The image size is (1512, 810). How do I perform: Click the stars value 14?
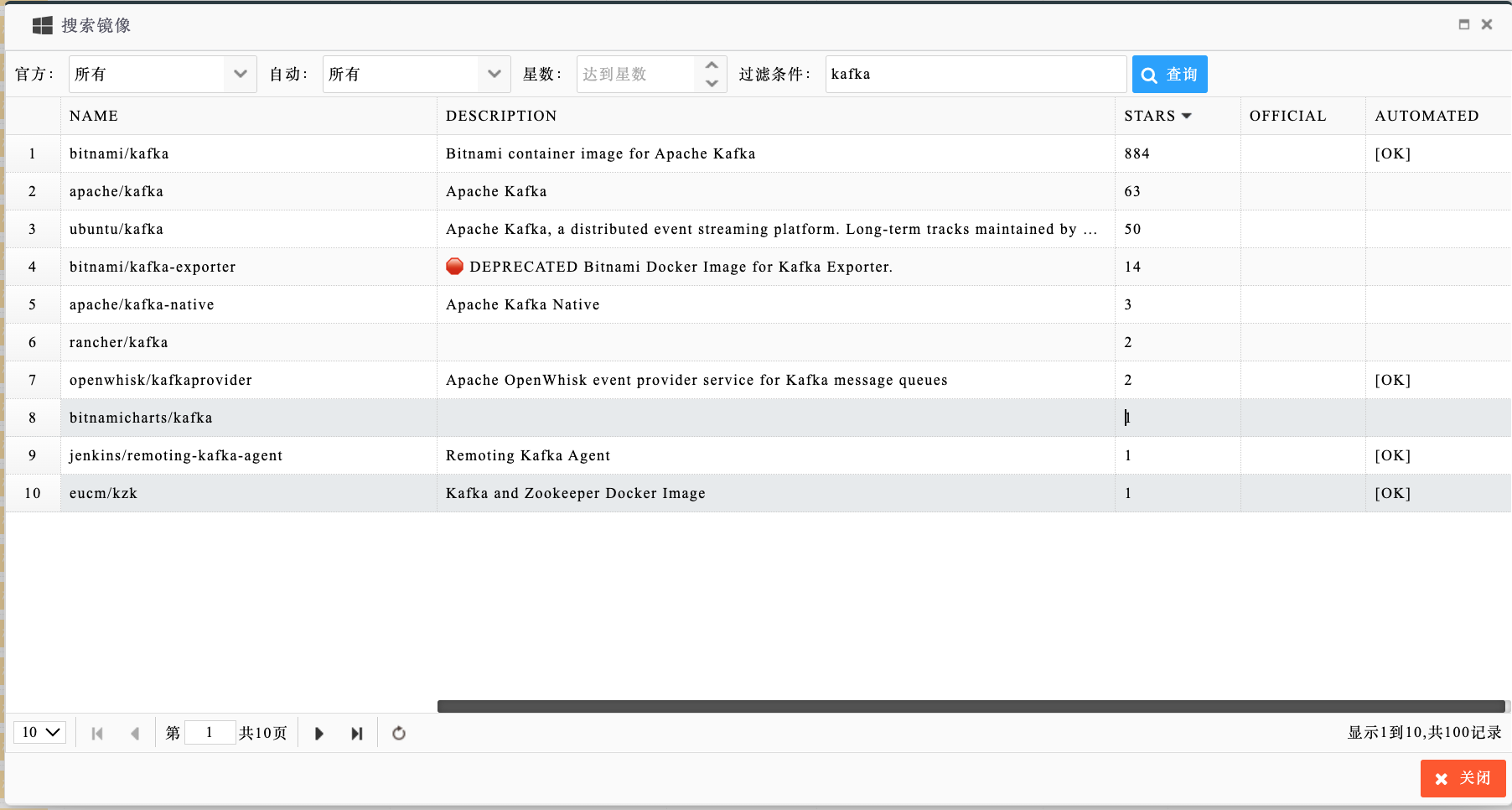(x=1132, y=267)
